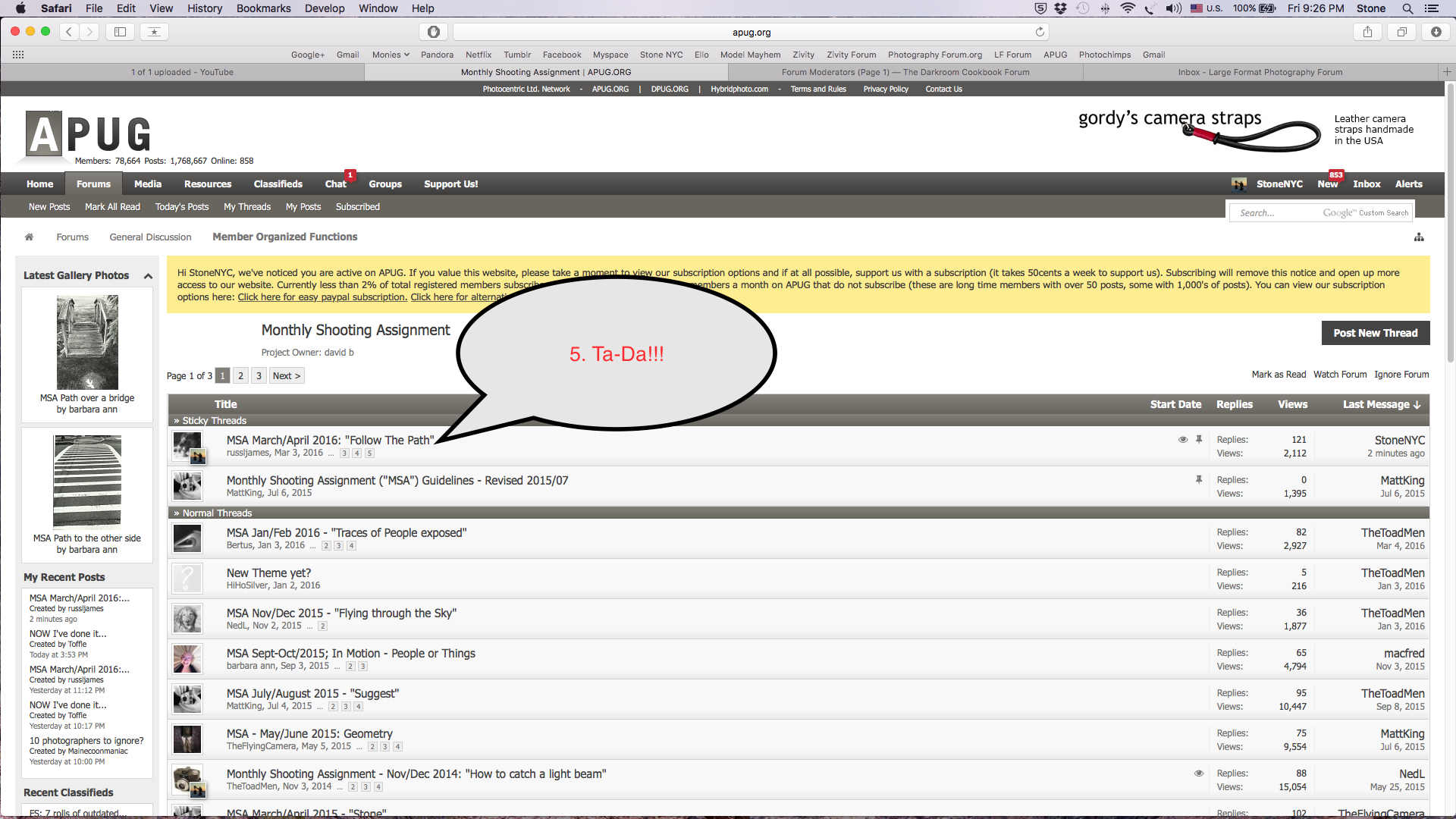This screenshot has width=1456, height=819.
Task: Click the home icon in breadcrumb
Action: (29, 237)
